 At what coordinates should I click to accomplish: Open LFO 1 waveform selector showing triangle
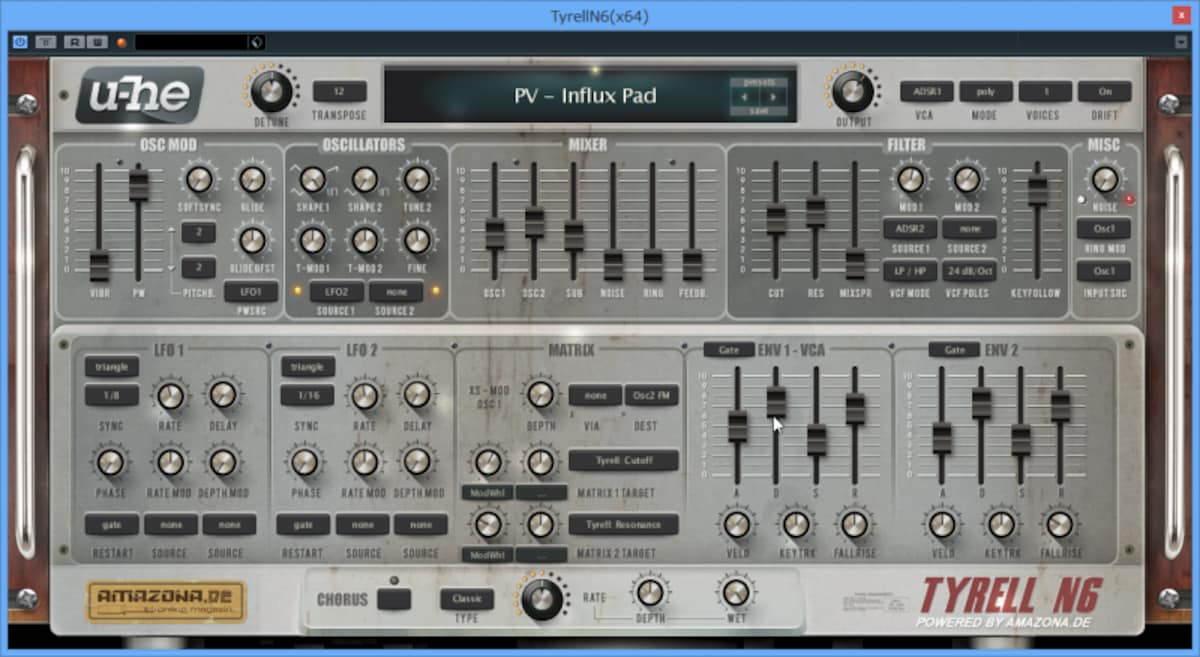tap(112, 366)
